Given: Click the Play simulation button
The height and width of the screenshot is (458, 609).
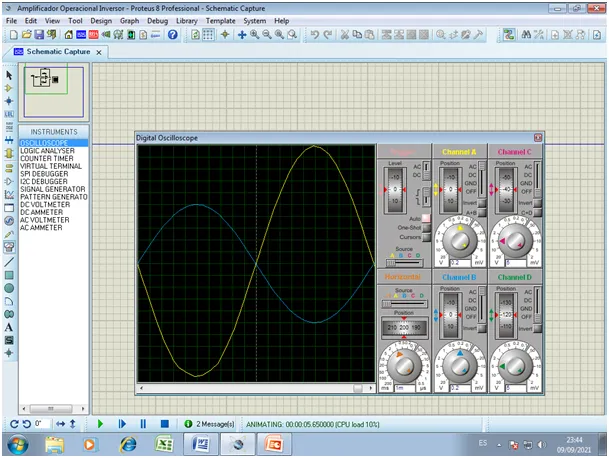Looking at the screenshot, I should (x=100, y=424).
